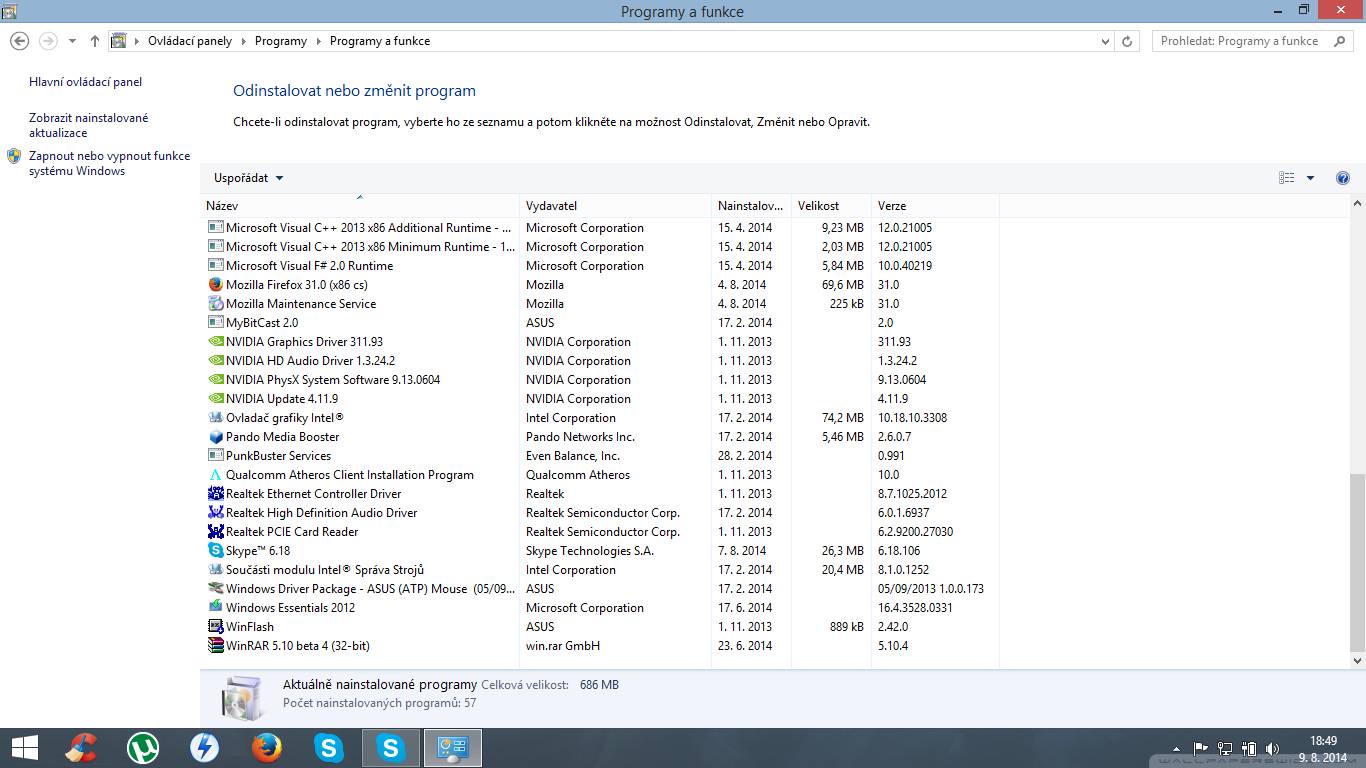Click the scroll up arrow of list

[x=1357, y=203]
